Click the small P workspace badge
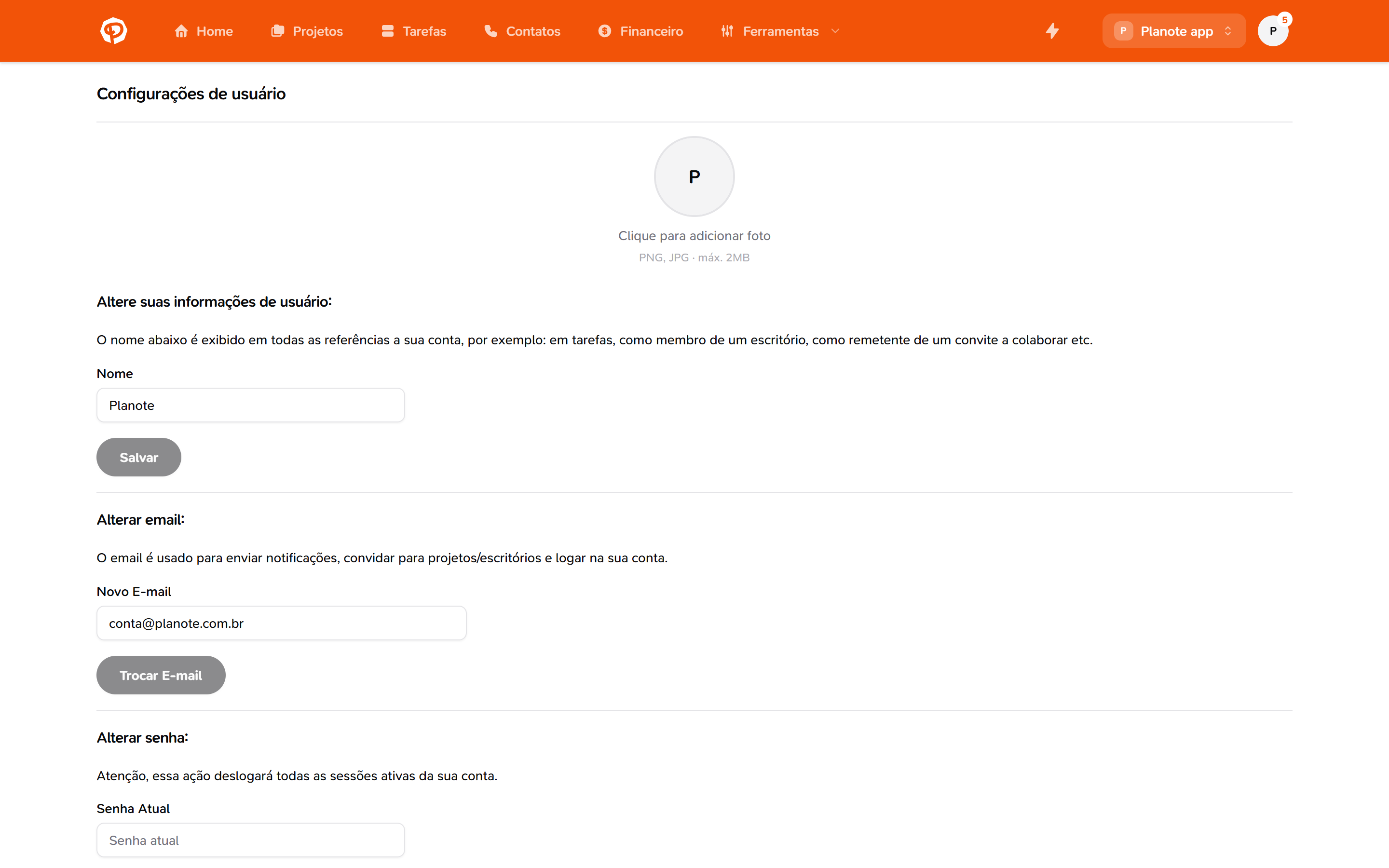 click(1123, 31)
